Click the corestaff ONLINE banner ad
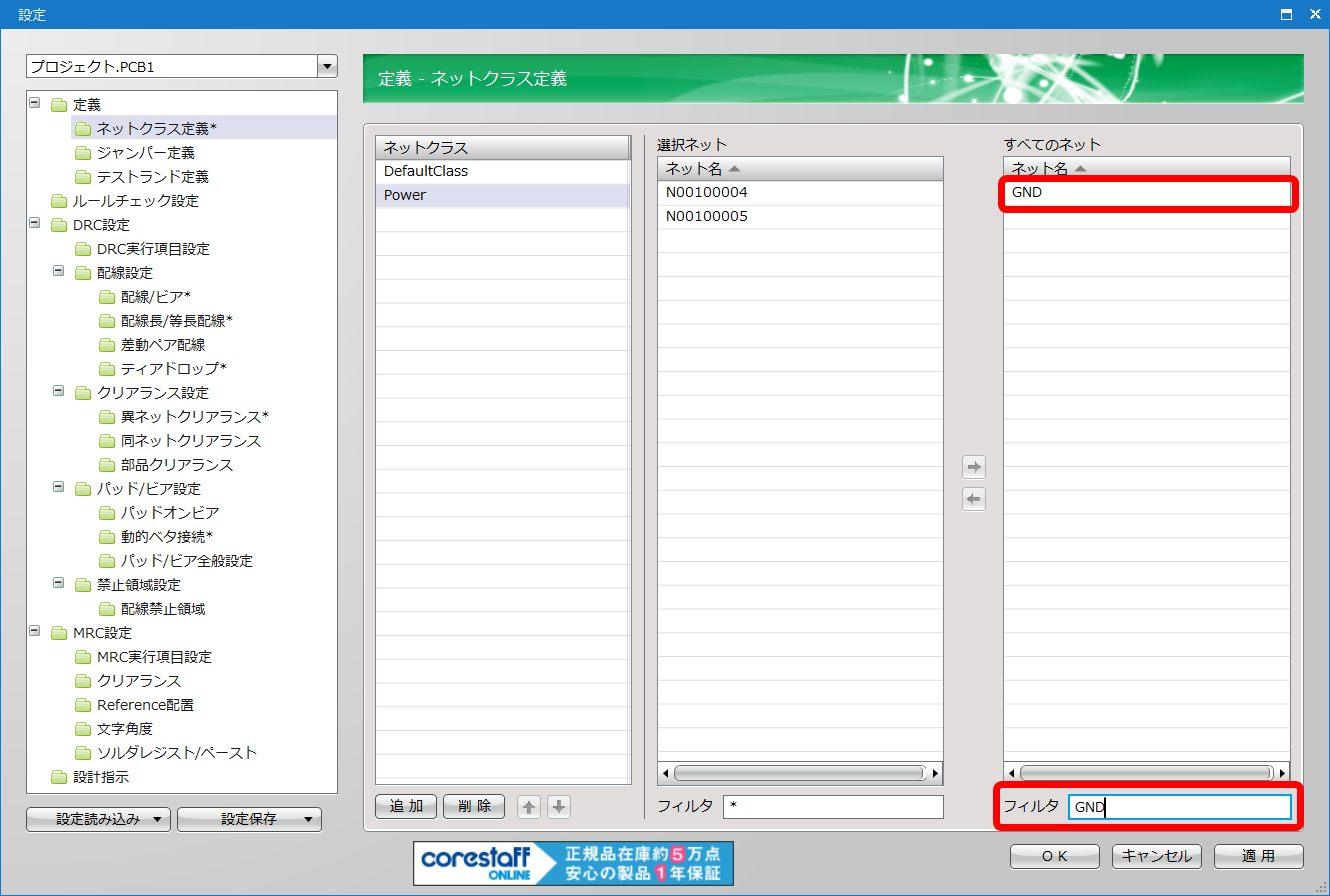 click(573, 863)
